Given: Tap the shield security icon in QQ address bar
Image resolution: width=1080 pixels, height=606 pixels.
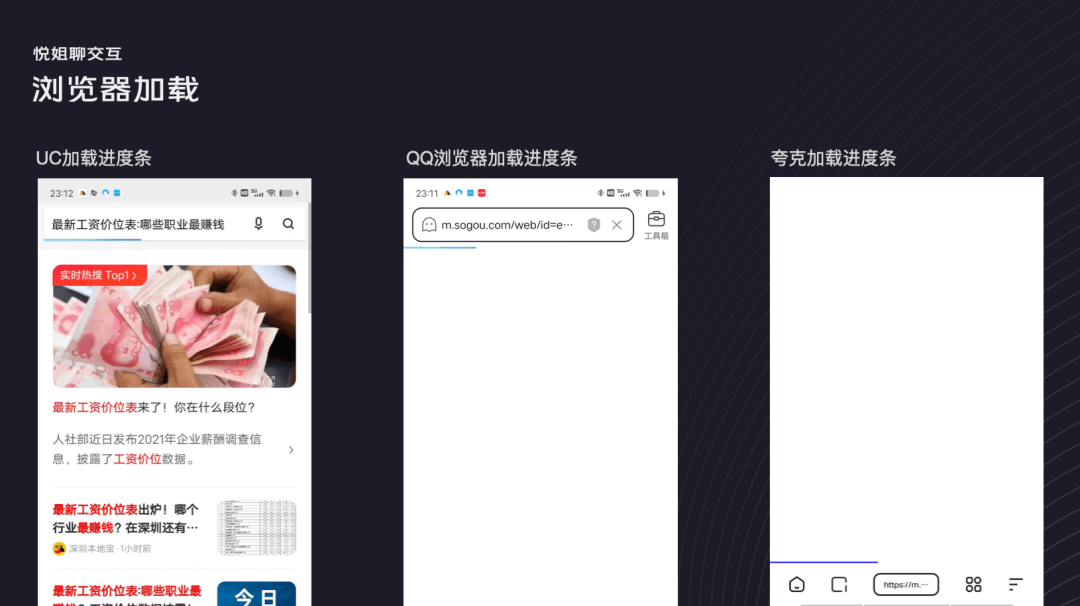Looking at the screenshot, I should pos(594,224).
